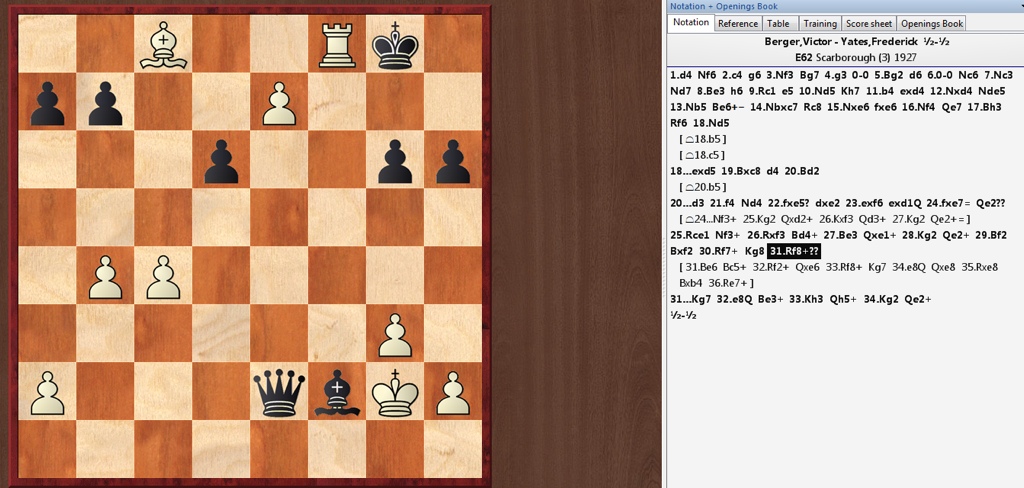Open the Table tab
The image size is (1024, 488).
click(778, 23)
